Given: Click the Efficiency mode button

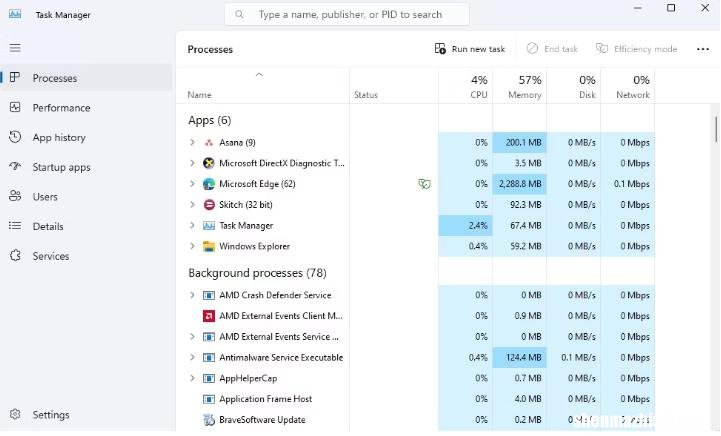Looking at the screenshot, I should (x=637, y=49).
